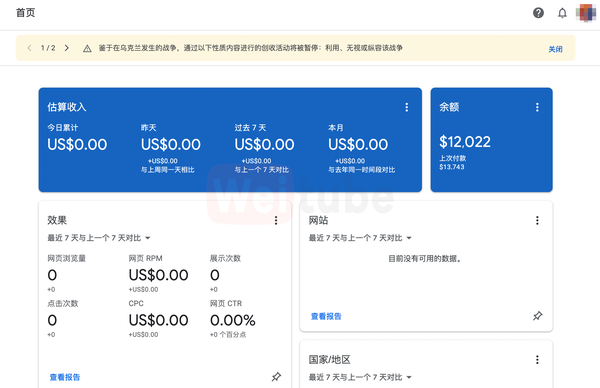Click the 网页 RPM US$0.00 value

click(x=158, y=275)
